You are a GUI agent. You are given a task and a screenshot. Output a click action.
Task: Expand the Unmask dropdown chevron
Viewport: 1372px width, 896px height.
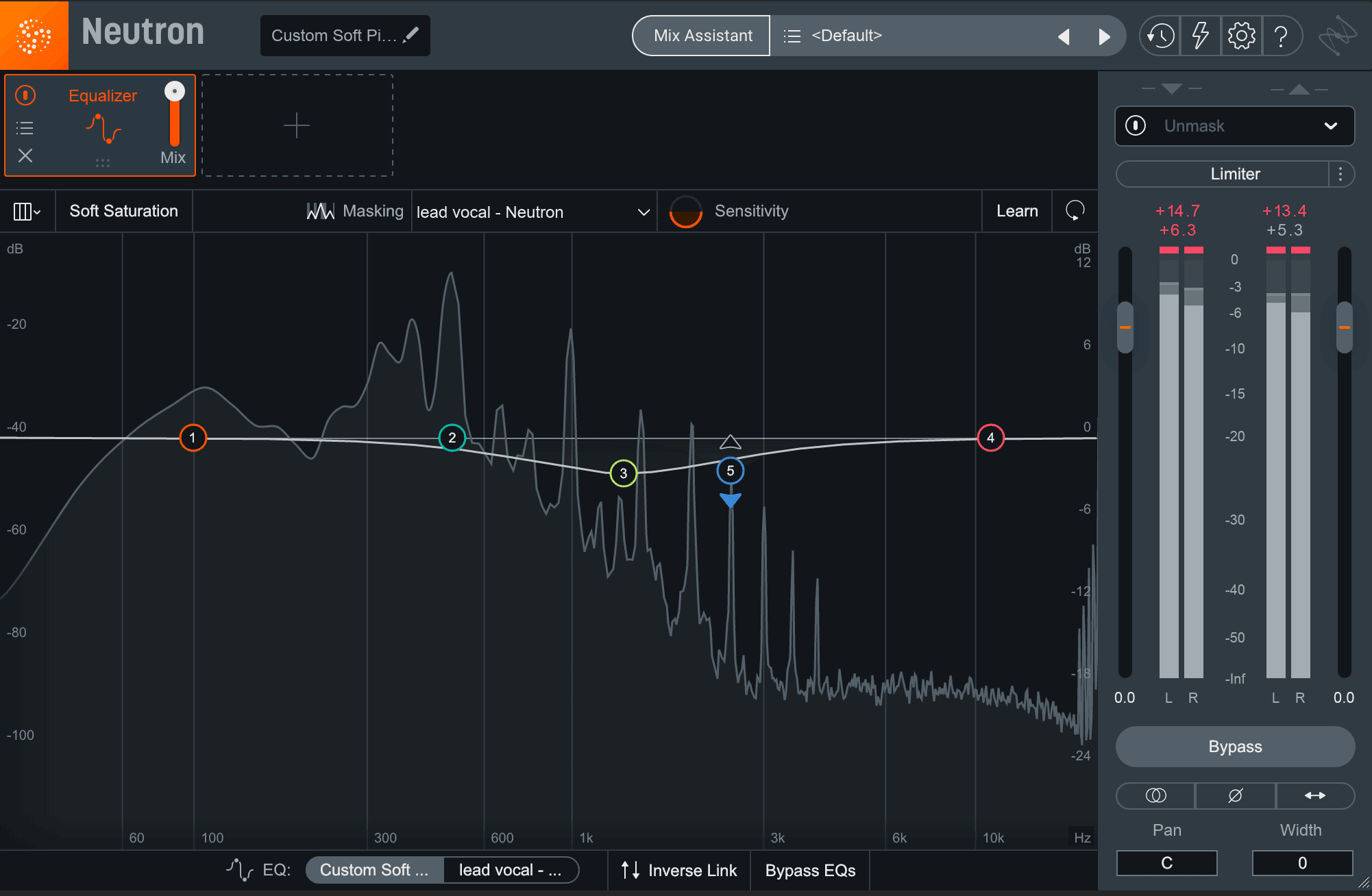(x=1330, y=126)
